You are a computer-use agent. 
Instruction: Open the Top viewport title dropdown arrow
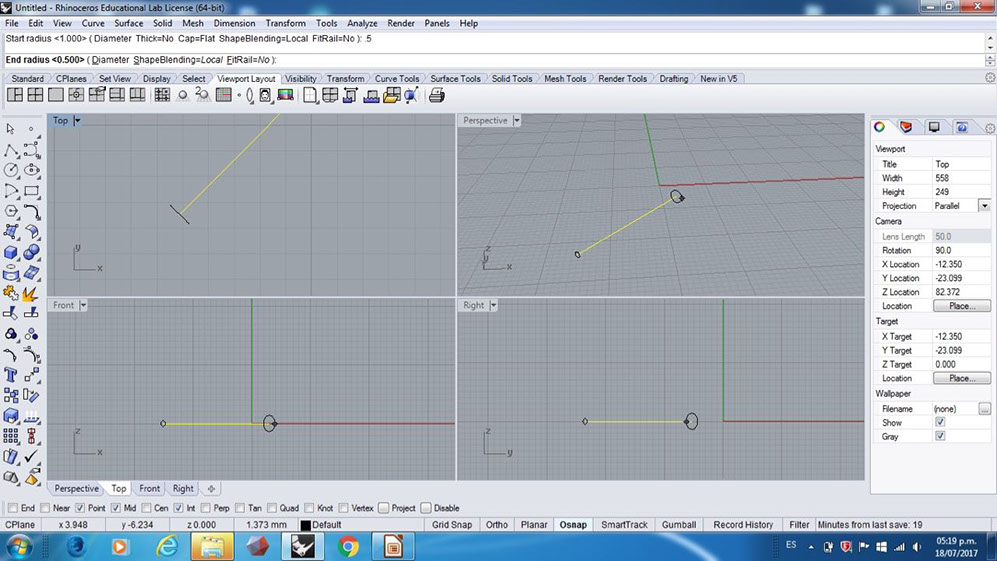coord(78,120)
